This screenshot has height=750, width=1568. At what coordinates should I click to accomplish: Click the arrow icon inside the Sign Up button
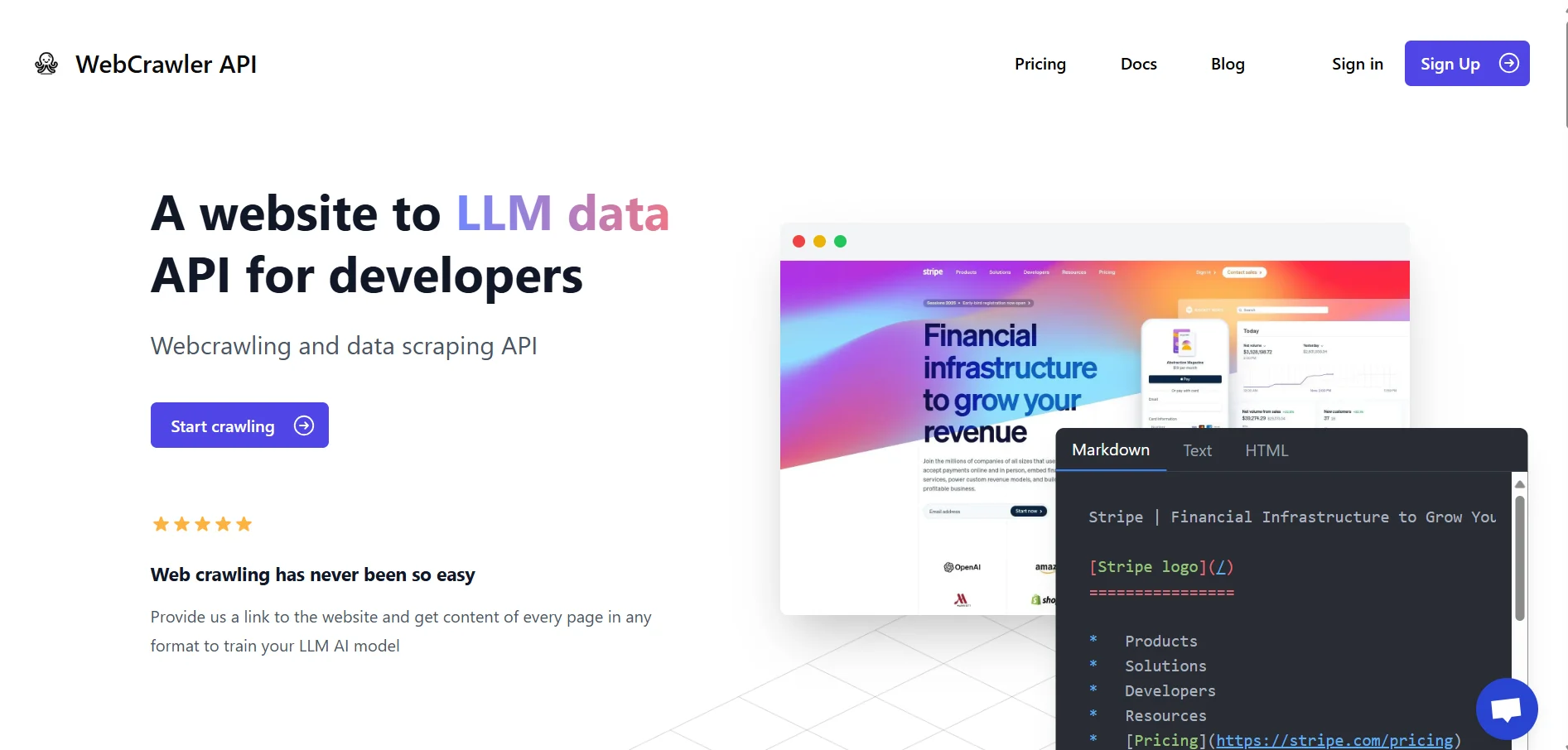pos(1510,63)
